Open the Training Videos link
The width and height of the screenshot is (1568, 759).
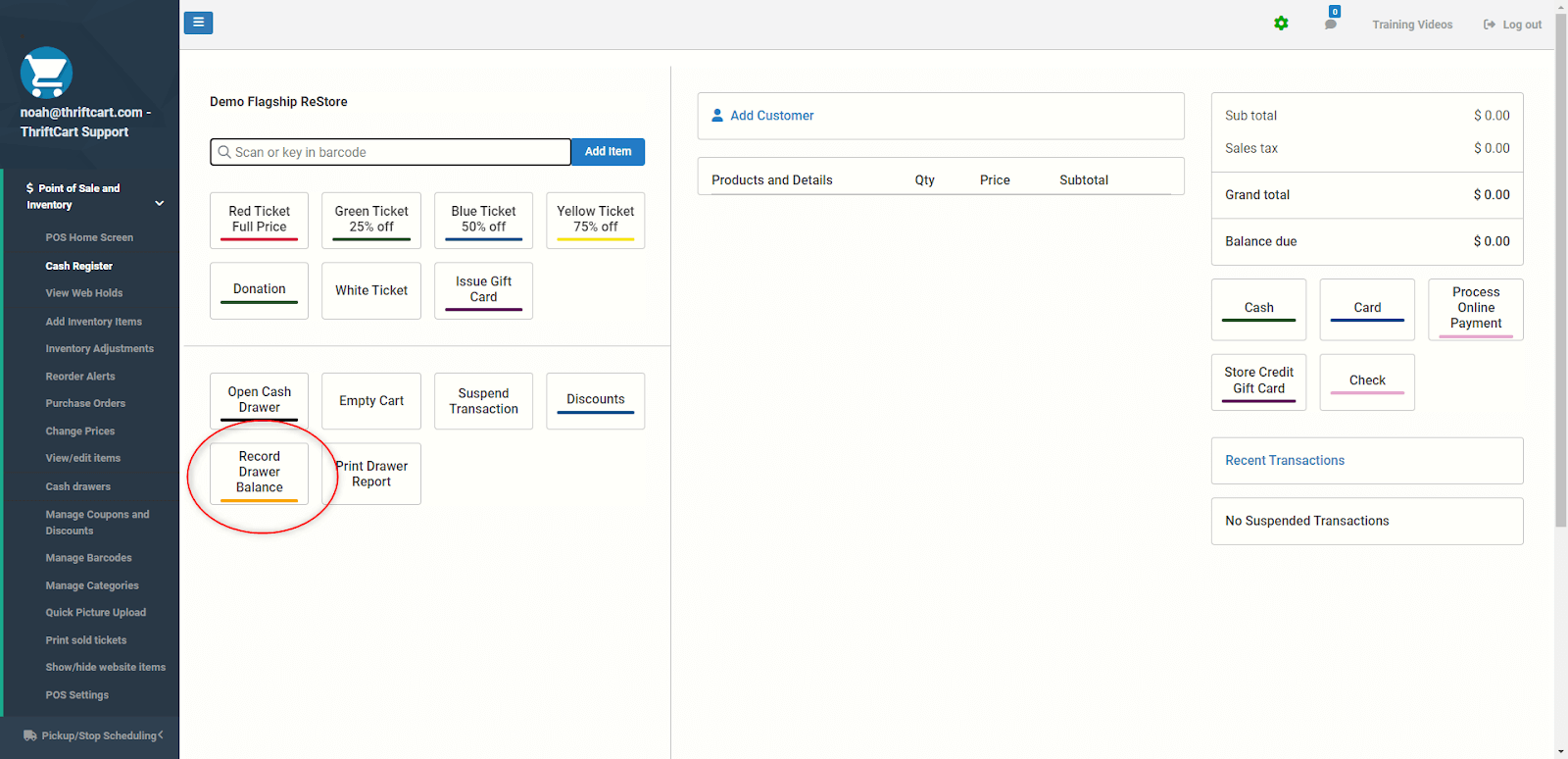point(1412,25)
